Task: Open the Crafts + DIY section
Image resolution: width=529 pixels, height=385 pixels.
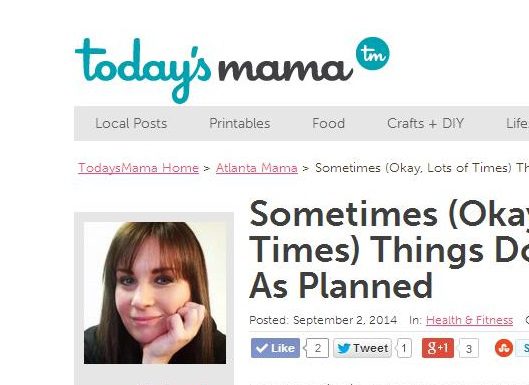Action: coord(425,123)
